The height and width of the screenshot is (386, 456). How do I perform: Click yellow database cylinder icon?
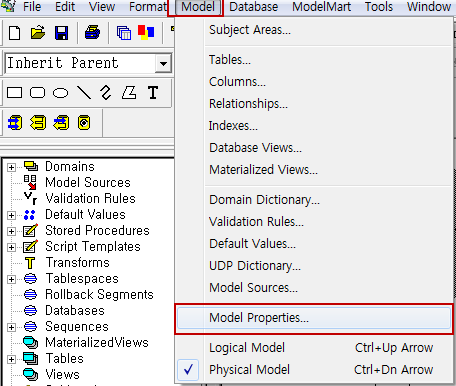click(x=84, y=123)
